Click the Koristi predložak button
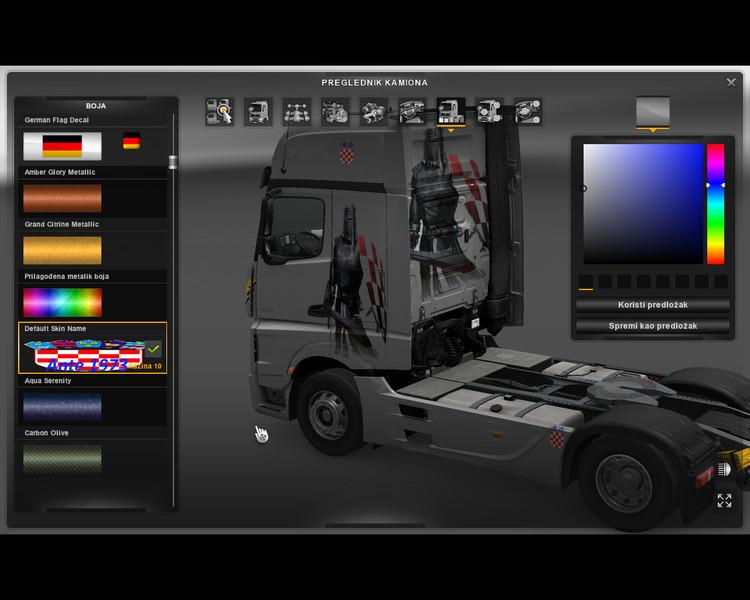 (x=654, y=305)
